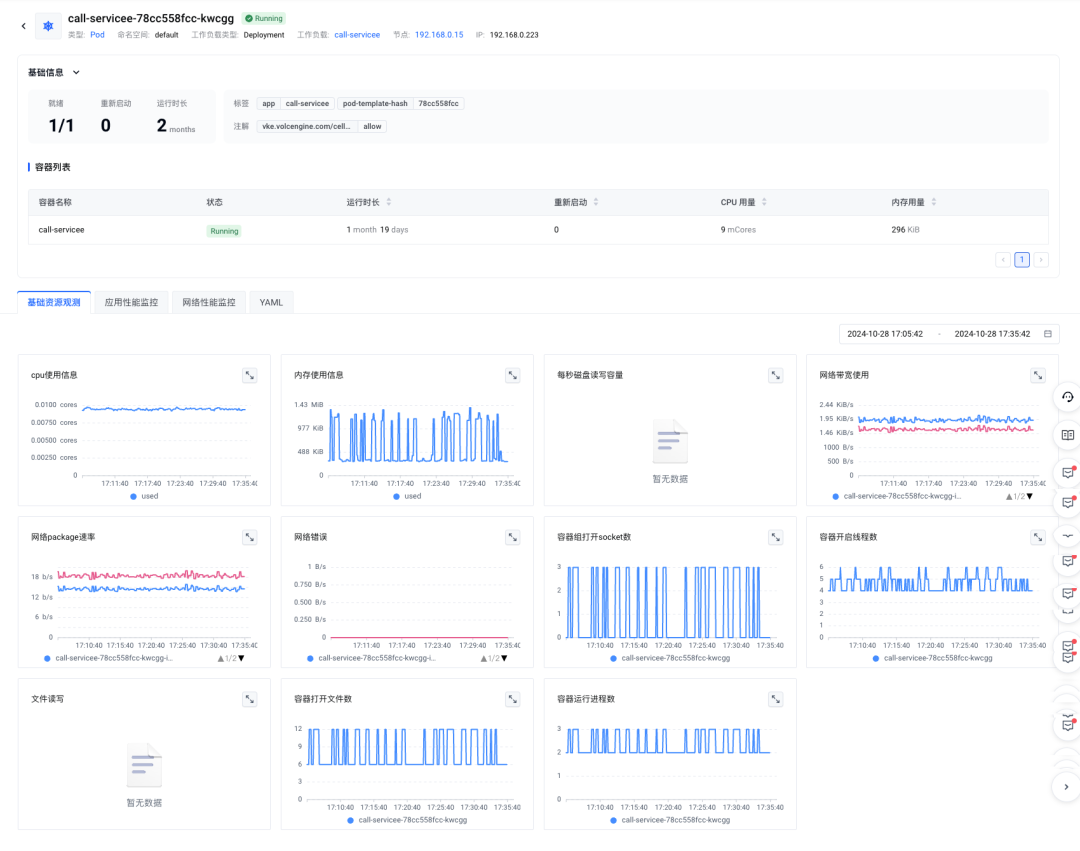Sort container list by CPU 用量

point(765,202)
